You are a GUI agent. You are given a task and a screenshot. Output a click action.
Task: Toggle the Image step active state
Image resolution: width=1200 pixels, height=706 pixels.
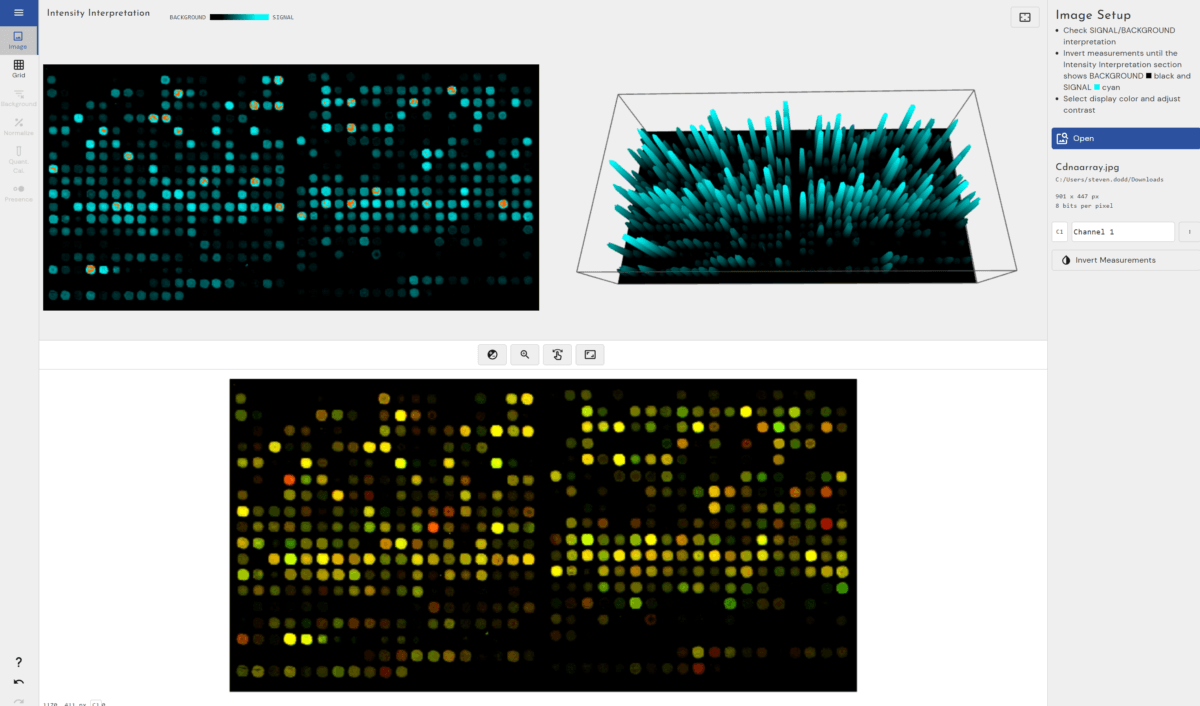[x=18, y=40]
